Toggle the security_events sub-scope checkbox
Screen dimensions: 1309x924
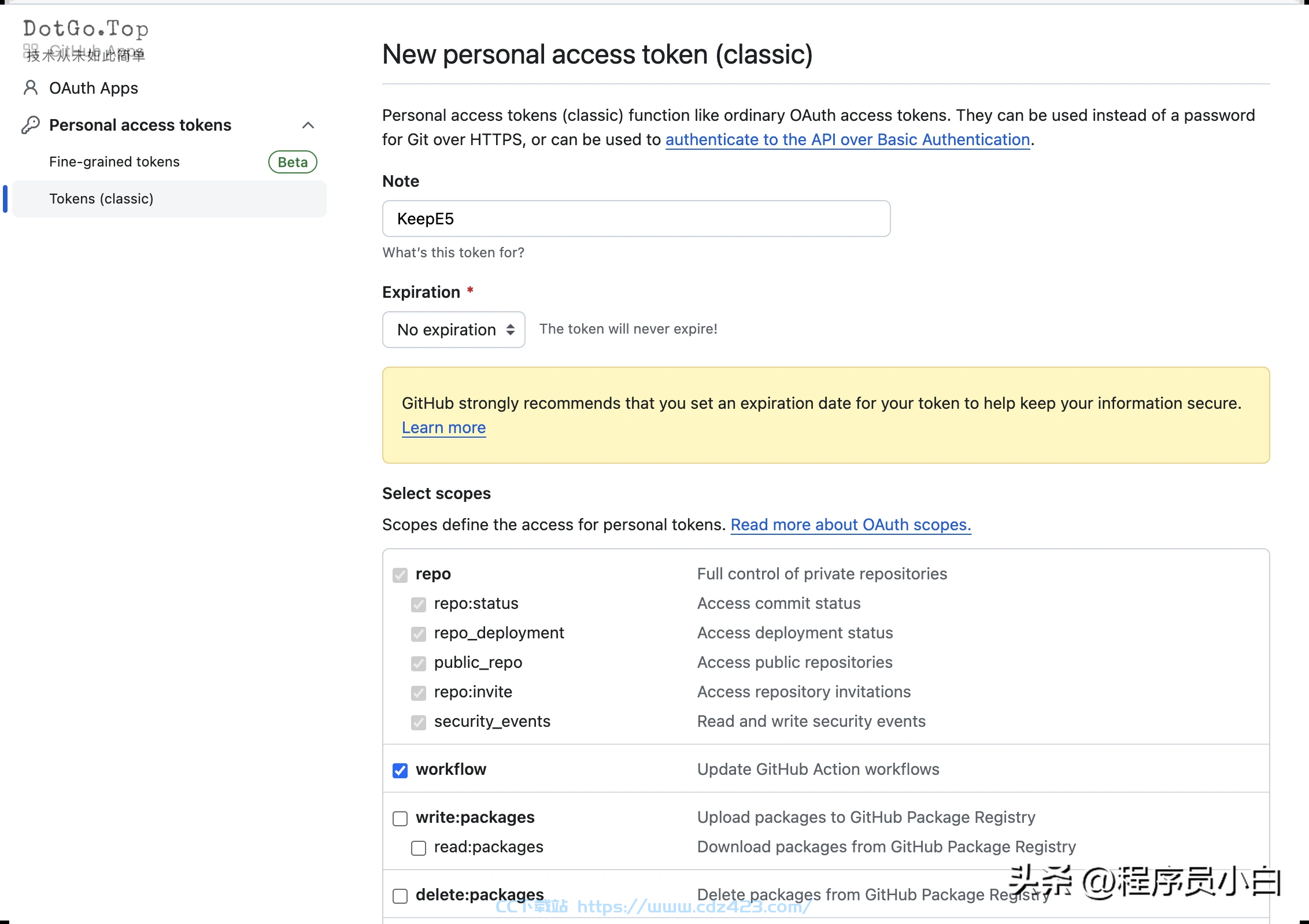pos(419,722)
